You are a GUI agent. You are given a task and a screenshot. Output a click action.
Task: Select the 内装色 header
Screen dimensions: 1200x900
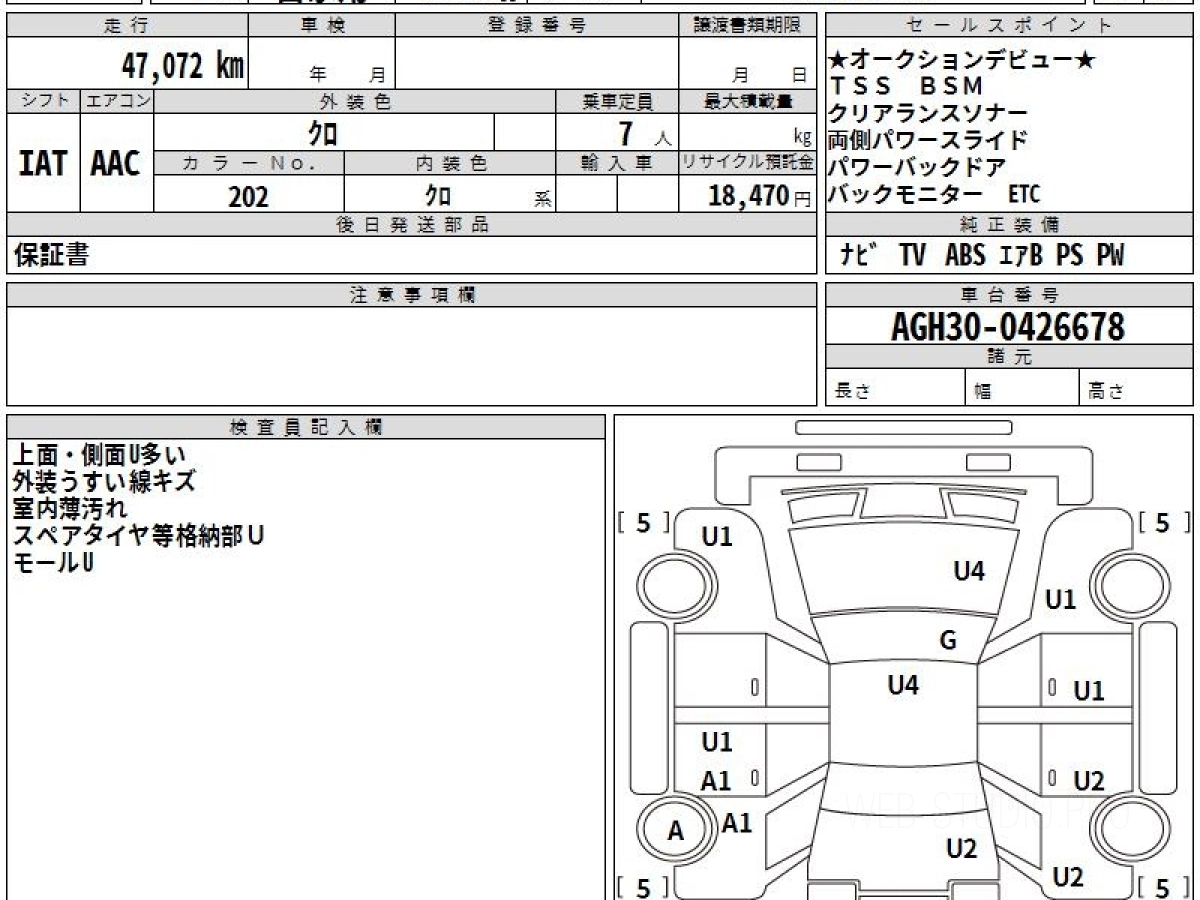pyautogui.click(x=450, y=163)
